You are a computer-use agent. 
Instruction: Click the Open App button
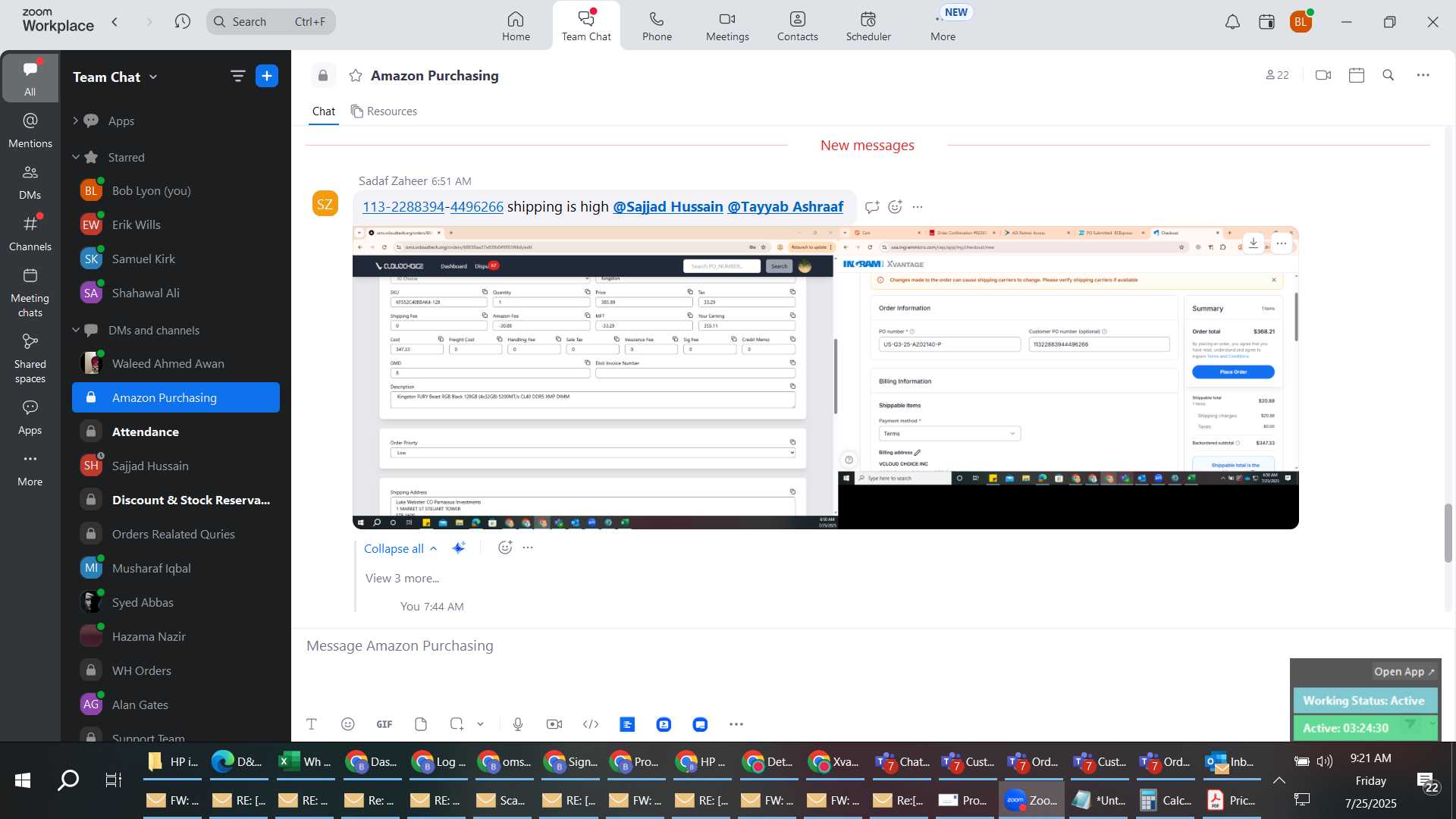coord(1404,672)
